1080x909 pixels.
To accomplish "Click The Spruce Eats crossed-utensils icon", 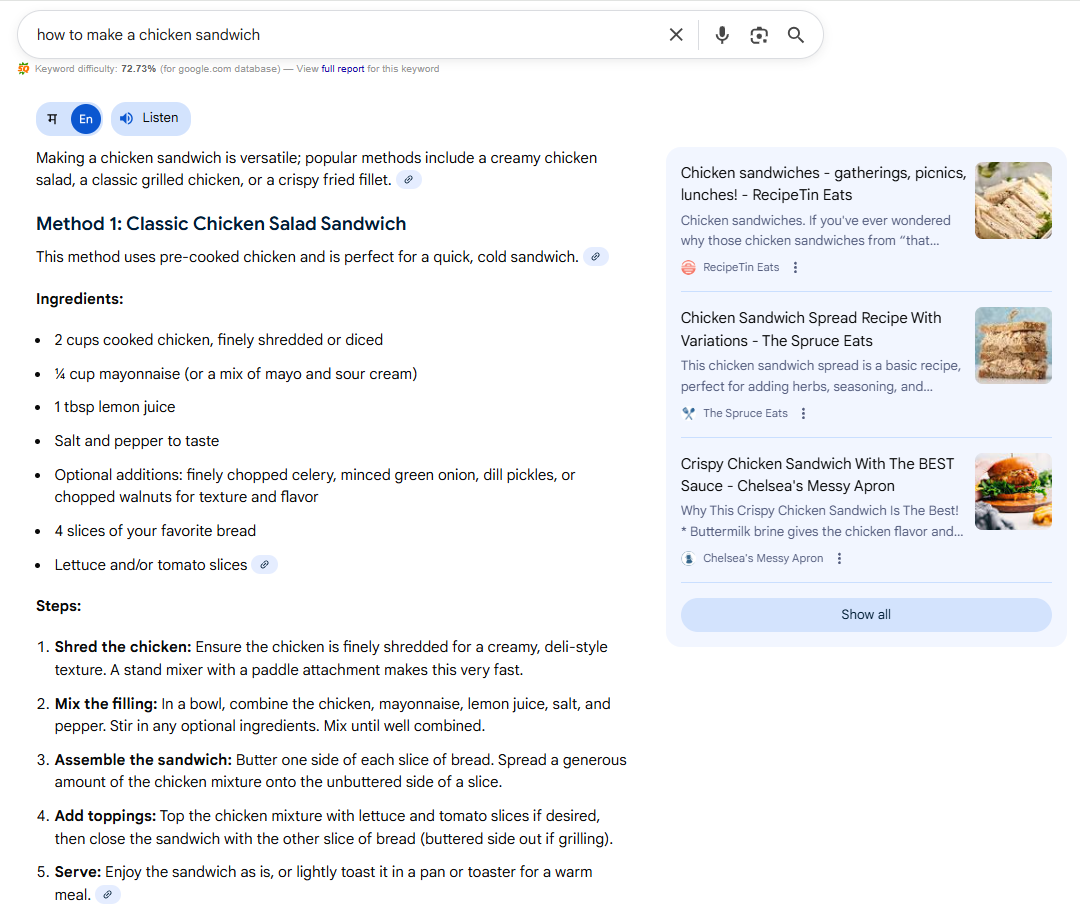I will [688, 412].
